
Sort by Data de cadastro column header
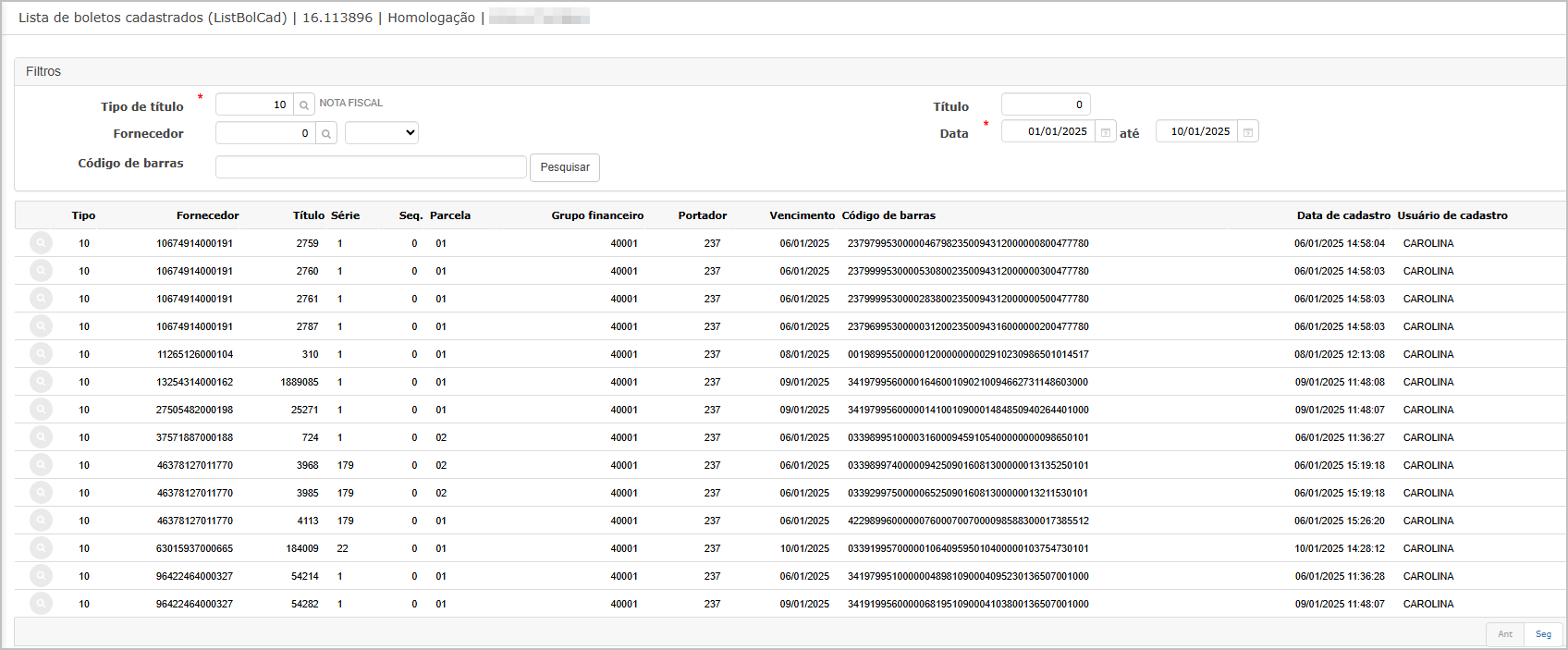click(1343, 215)
